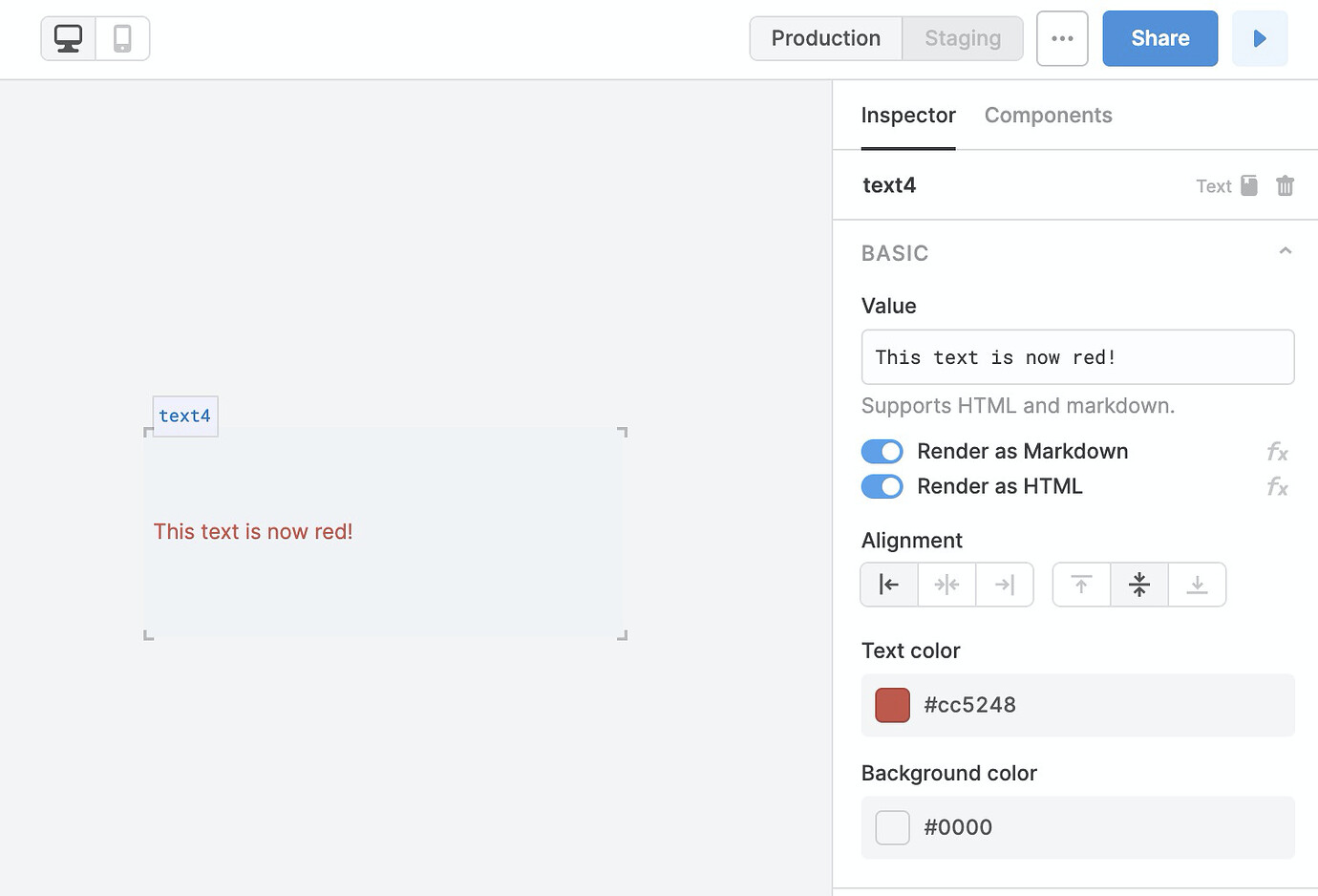The height and width of the screenshot is (896, 1318).
Task: Turn off Render as HTML
Action: (x=882, y=486)
